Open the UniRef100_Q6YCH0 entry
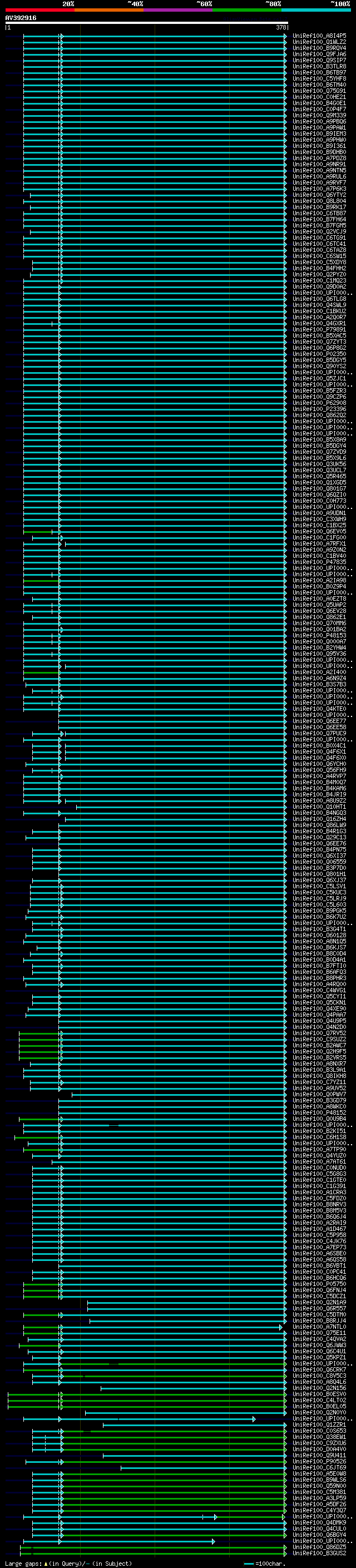This screenshot has height=1568, width=356. click(x=319, y=764)
